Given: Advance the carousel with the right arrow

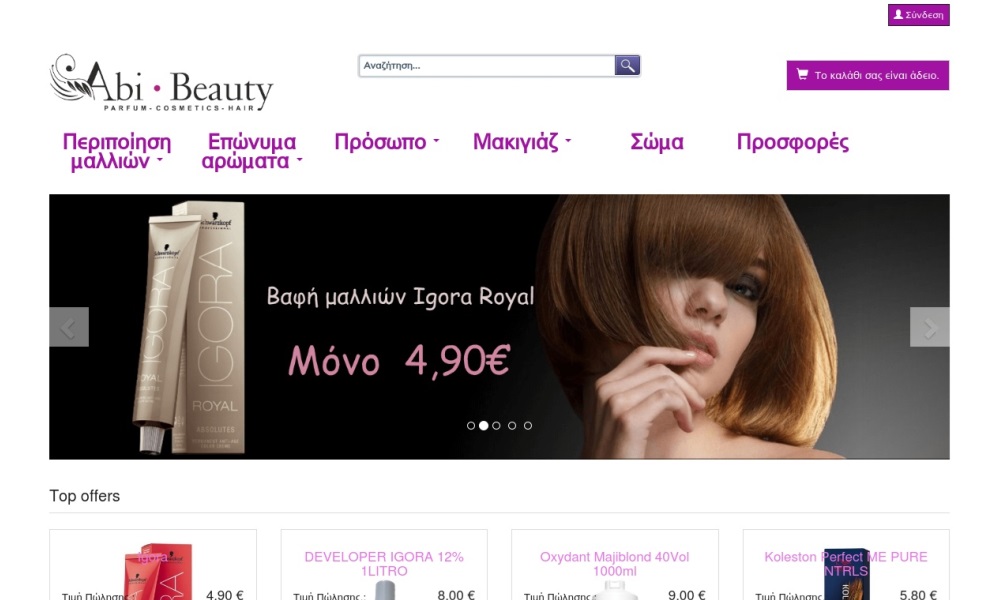Looking at the screenshot, I should pos(929,327).
